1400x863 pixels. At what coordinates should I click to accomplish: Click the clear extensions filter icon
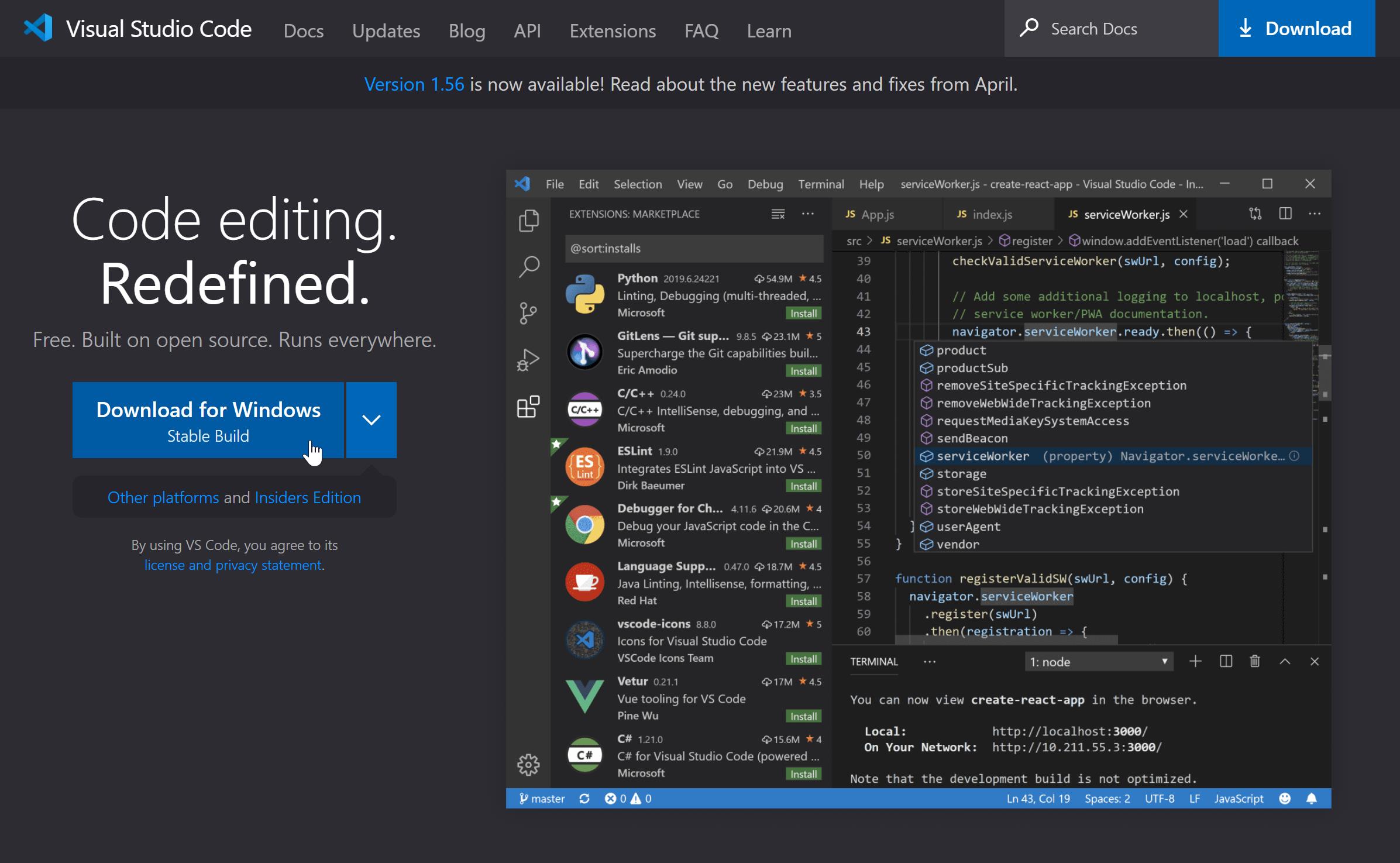(x=778, y=214)
